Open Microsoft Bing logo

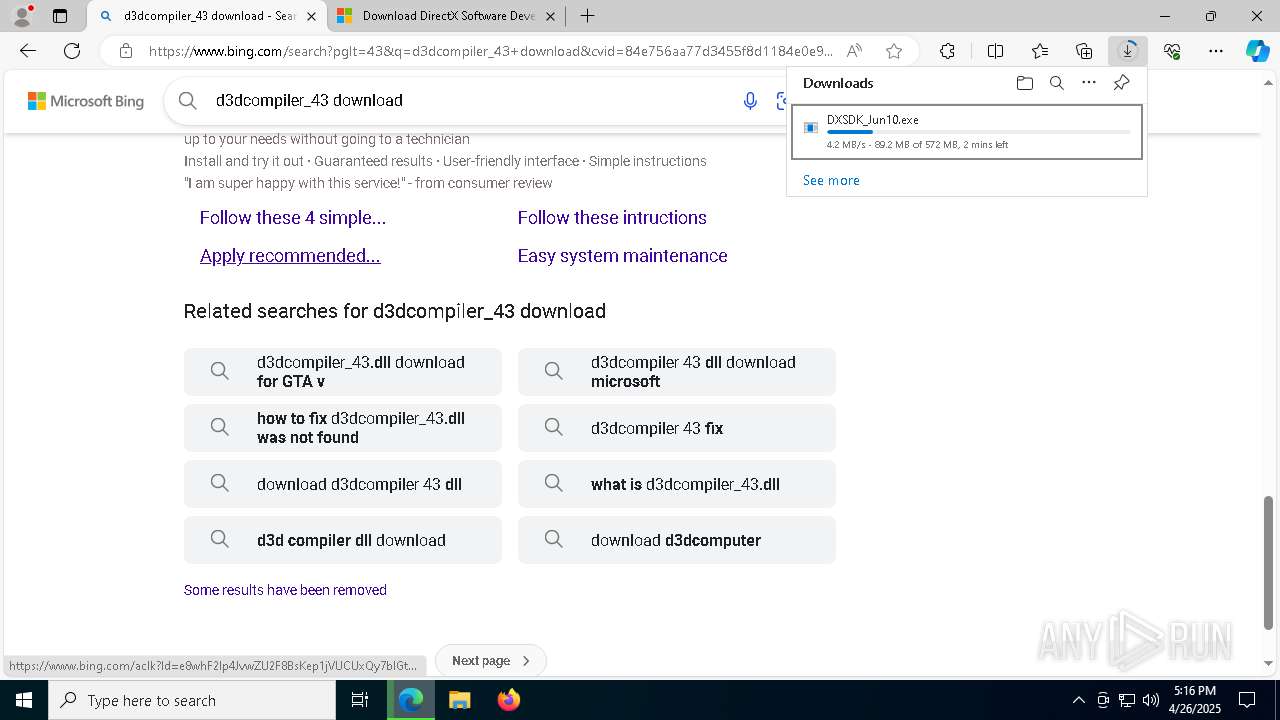point(86,101)
